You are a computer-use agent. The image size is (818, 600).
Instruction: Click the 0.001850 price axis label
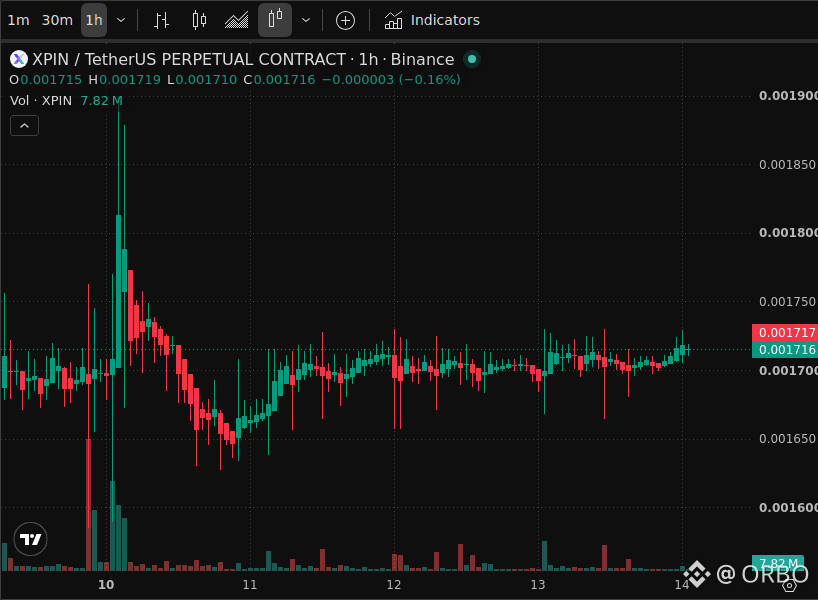pyautogui.click(x=787, y=165)
